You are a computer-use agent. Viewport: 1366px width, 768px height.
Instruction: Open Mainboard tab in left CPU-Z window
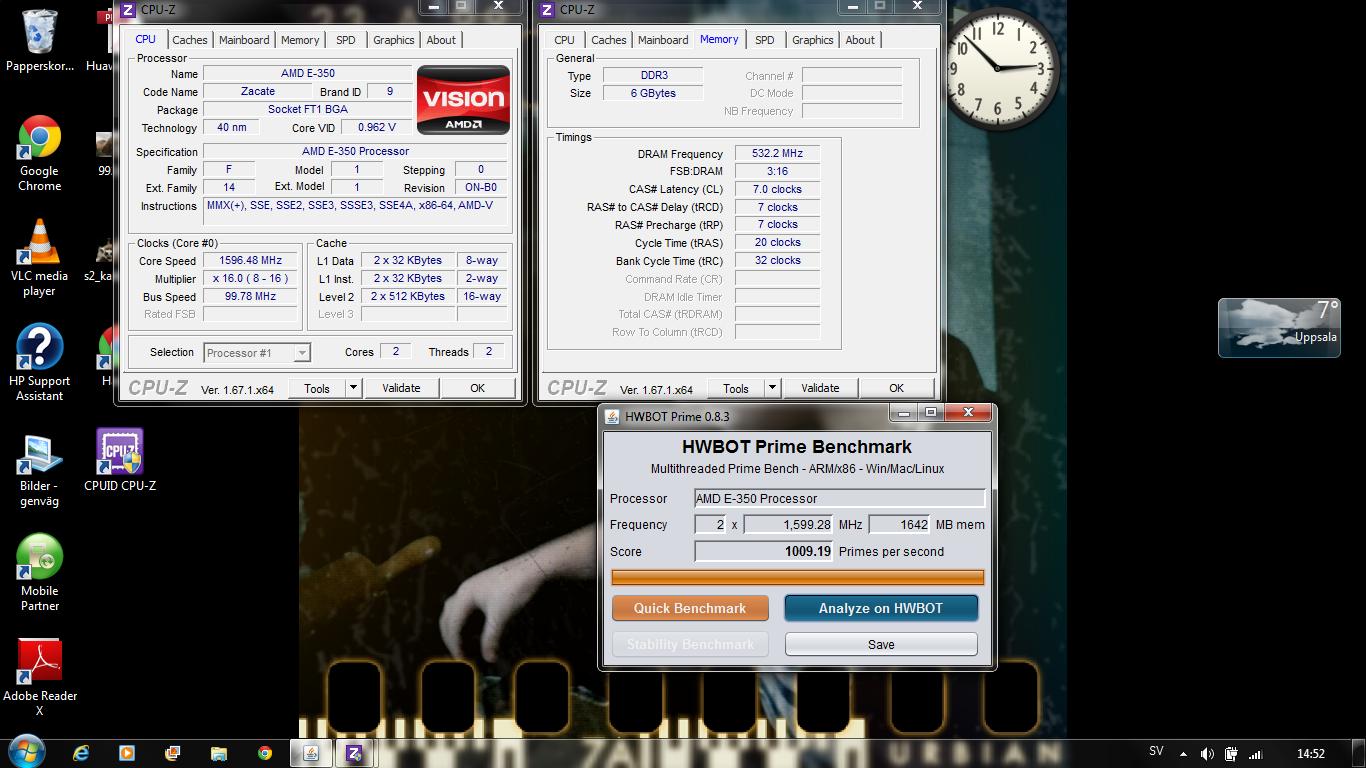(244, 40)
